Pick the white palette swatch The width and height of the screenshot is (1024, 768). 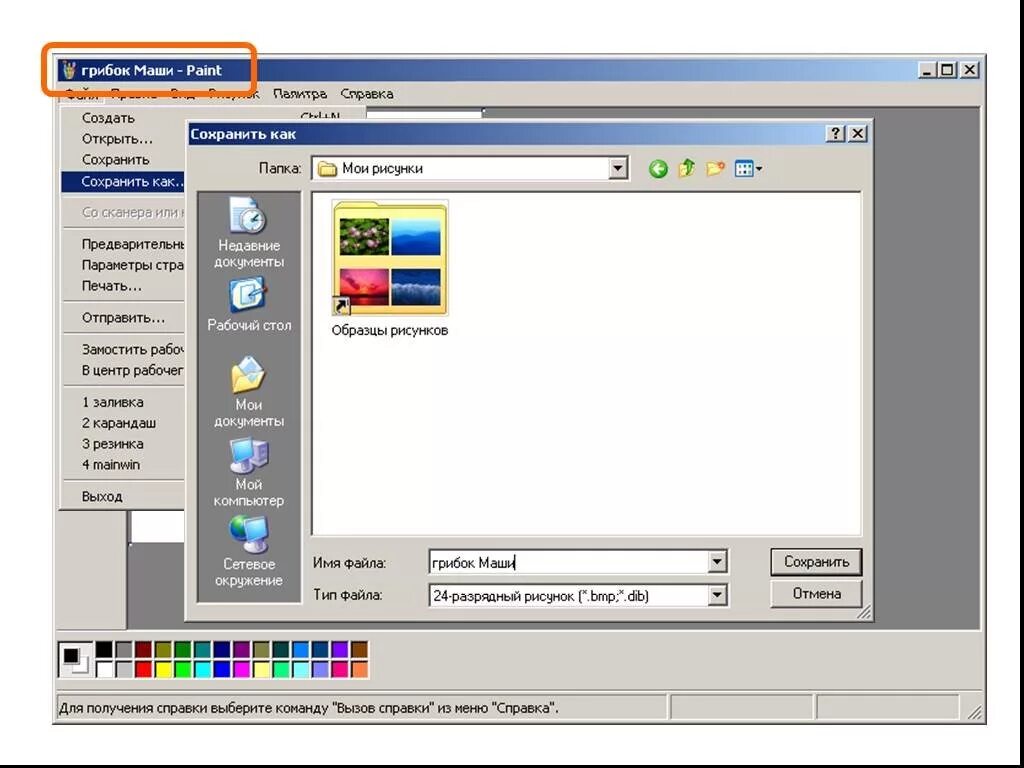click(104, 669)
